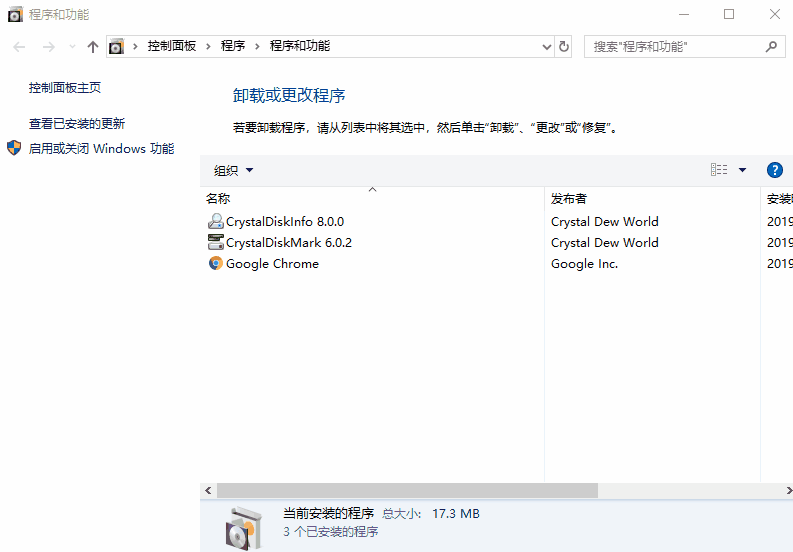Click the window title bar program icon
The width and height of the screenshot is (793, 552).
click(15, 14)
